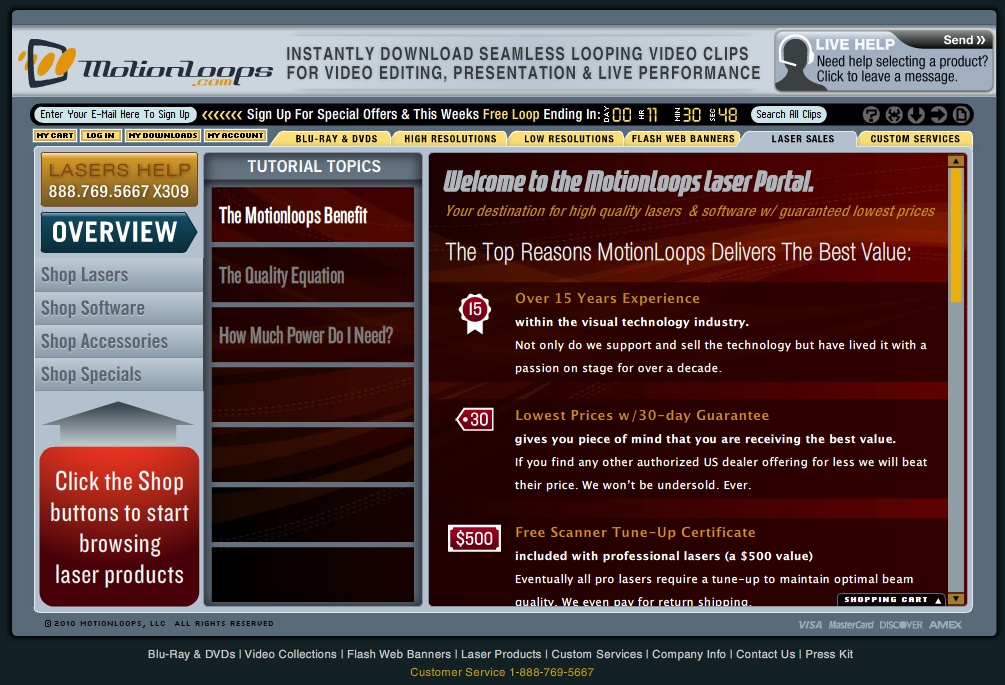The image size is (1005, 685).
Task: Select the Laser Sales tab
Action: 802,138
